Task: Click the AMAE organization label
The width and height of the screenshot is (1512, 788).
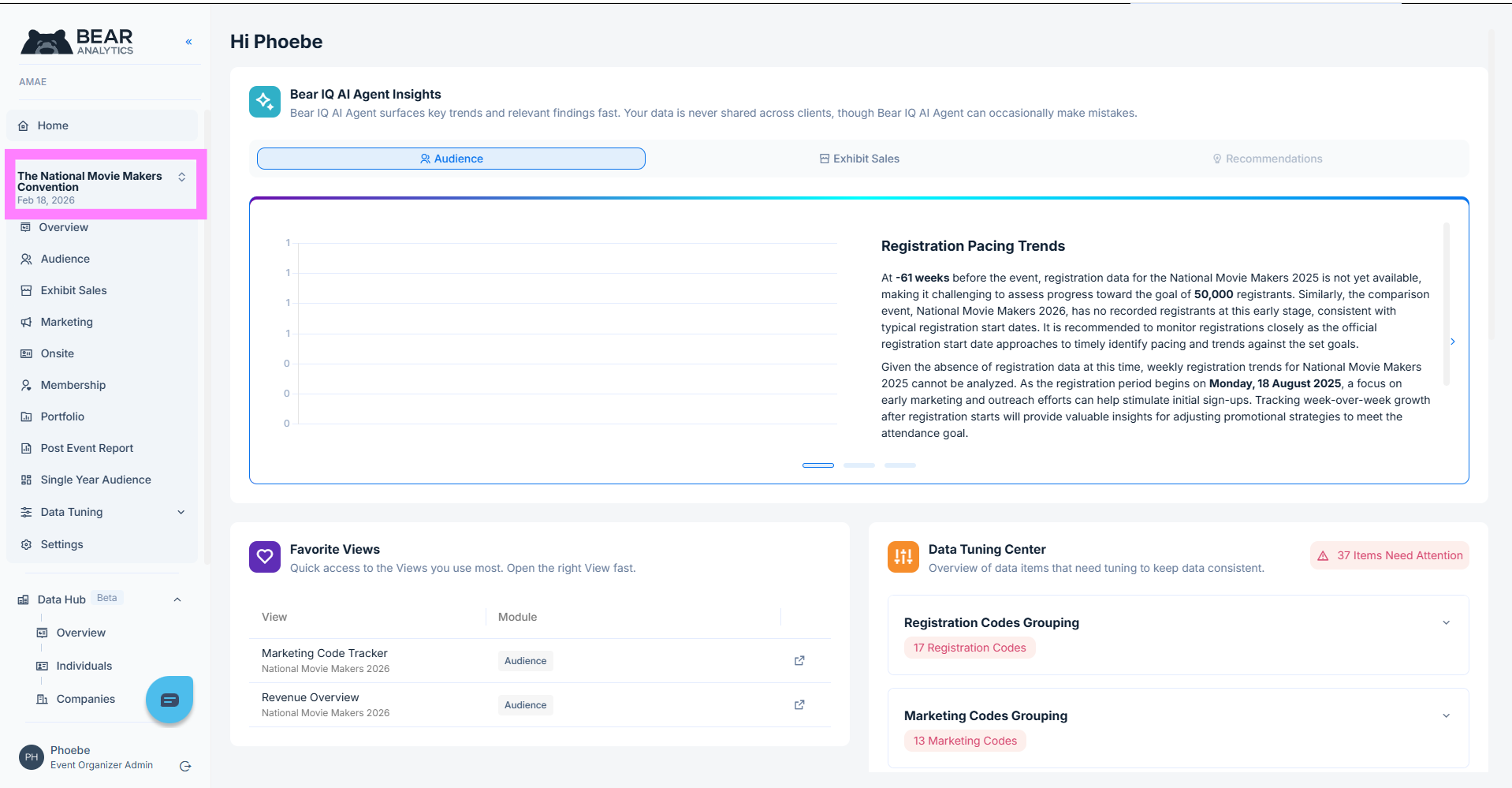Action: (33, 82)
